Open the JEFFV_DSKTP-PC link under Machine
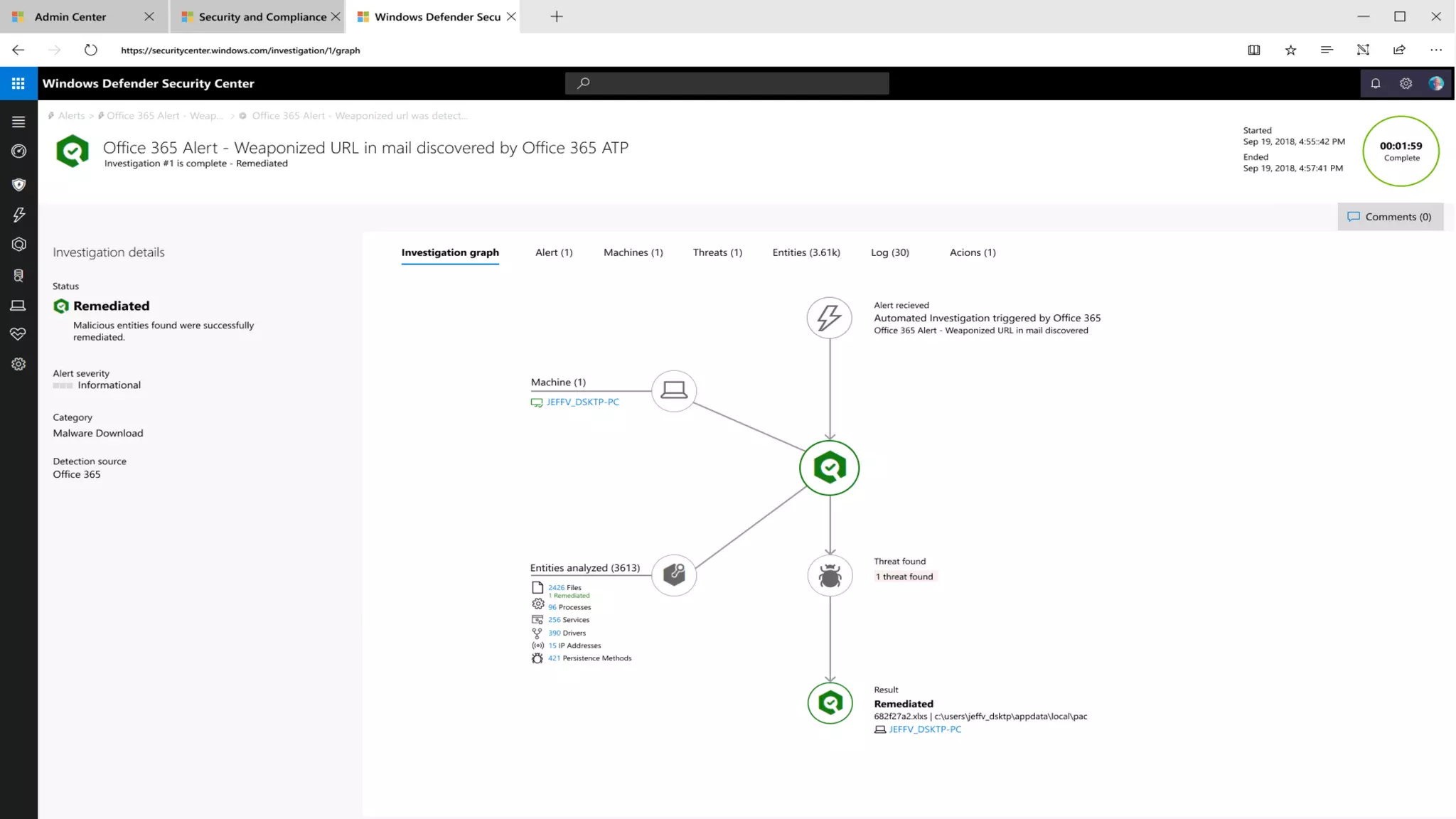This screenshot has height=819, width=1456. [x=582, y=402]
